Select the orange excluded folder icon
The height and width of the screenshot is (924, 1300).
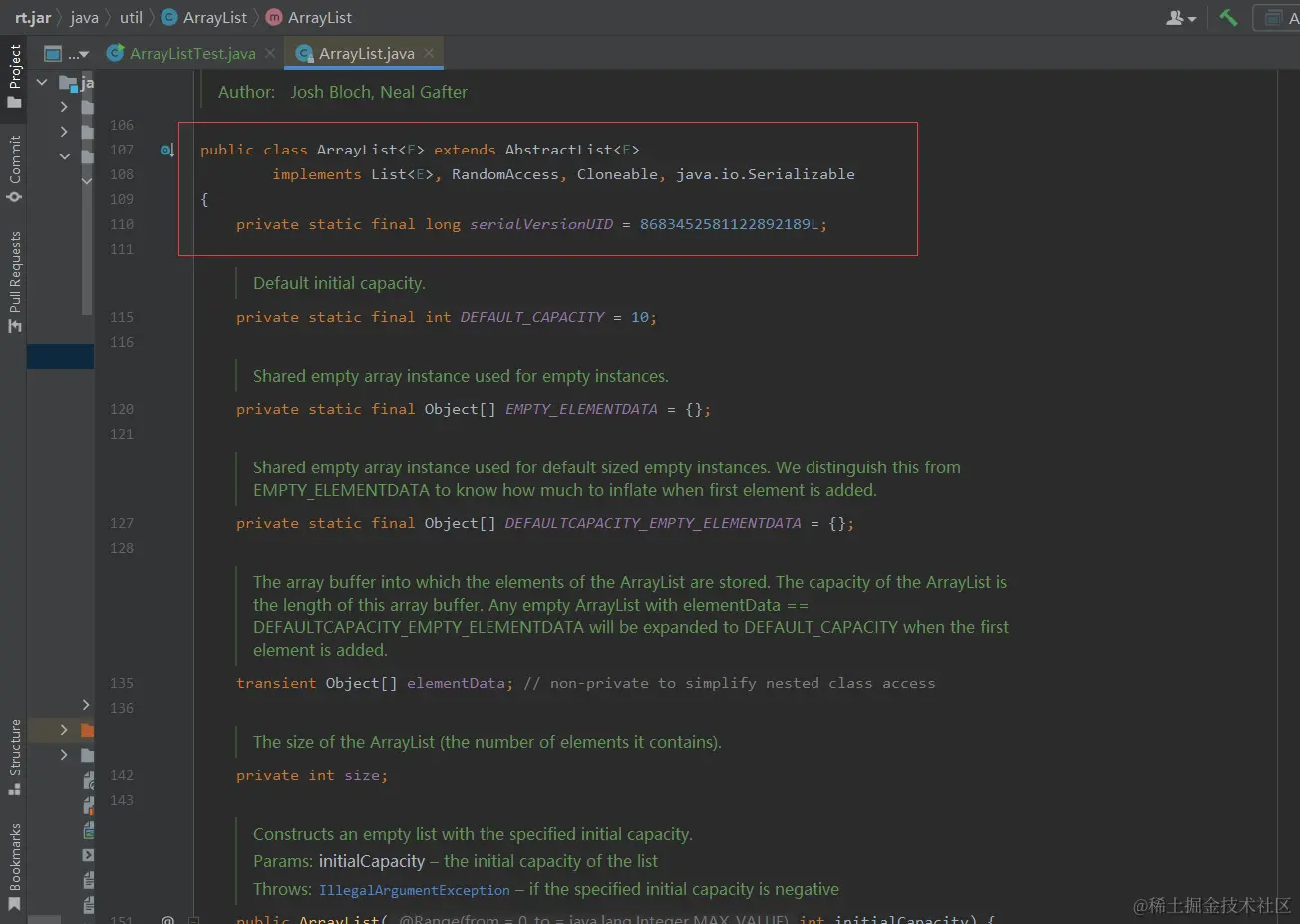tap(87, 730)
